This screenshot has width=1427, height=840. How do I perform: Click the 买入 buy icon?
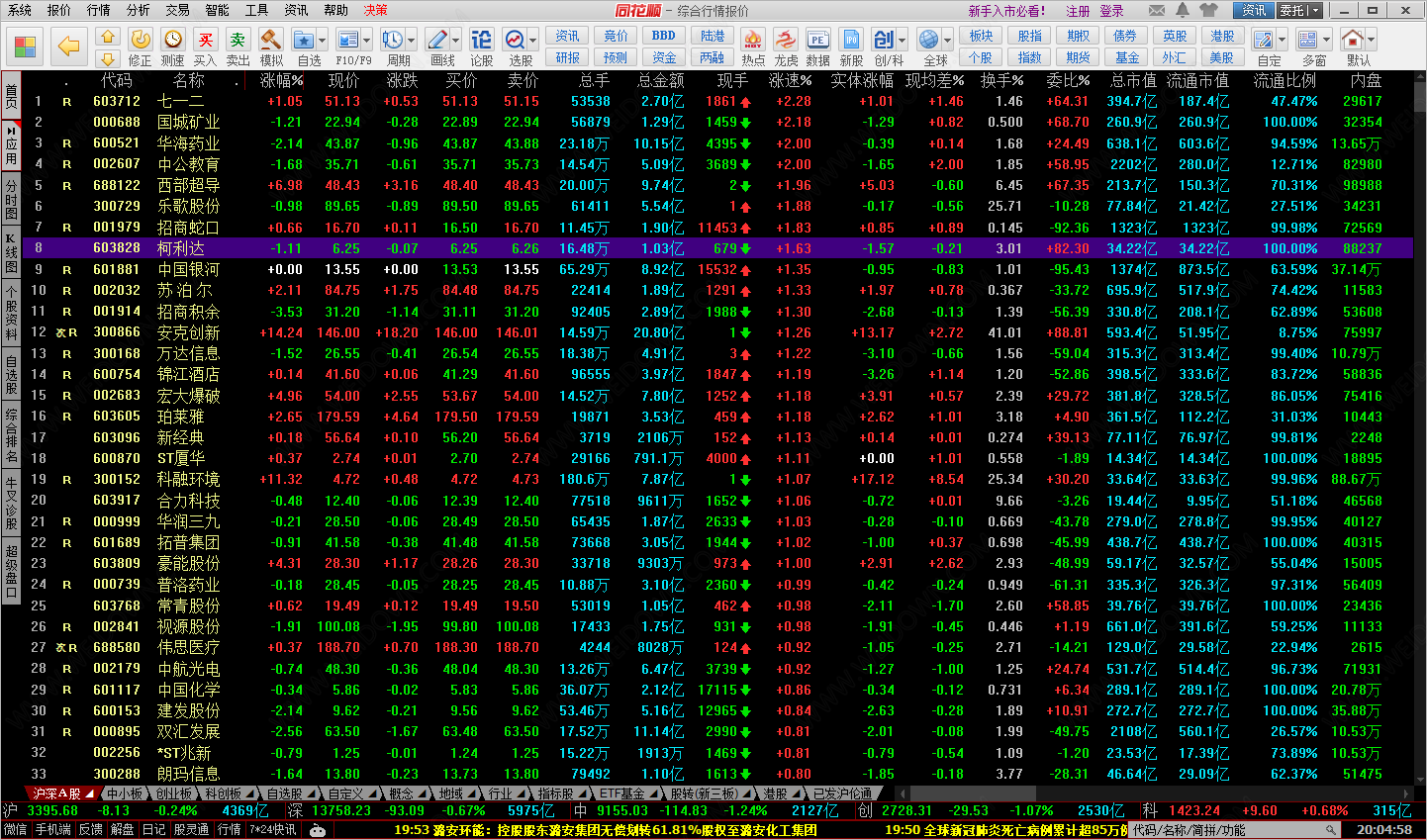coord(205,40)
